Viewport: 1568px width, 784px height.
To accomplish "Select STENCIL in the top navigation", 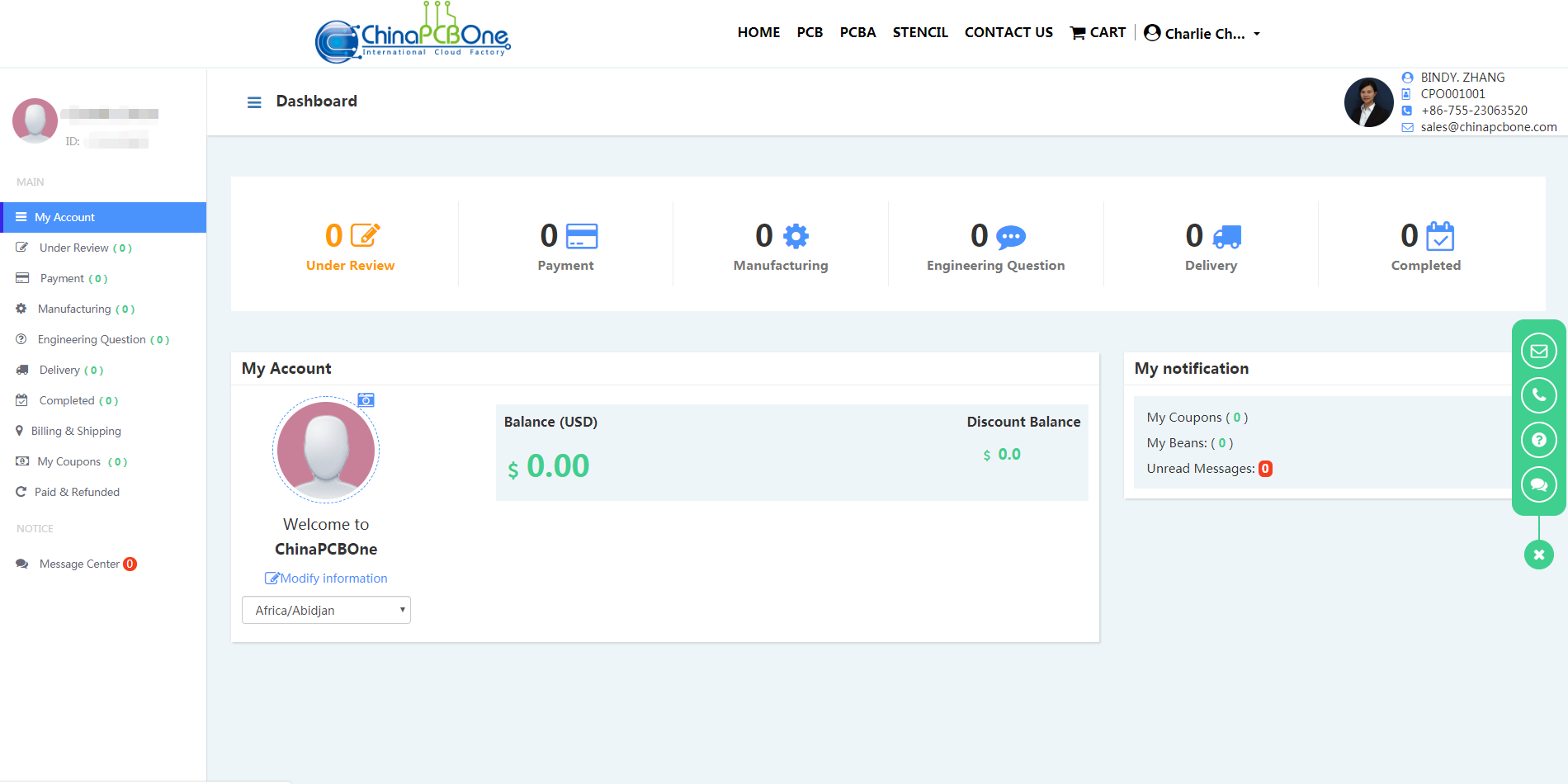I will [920, 33].
